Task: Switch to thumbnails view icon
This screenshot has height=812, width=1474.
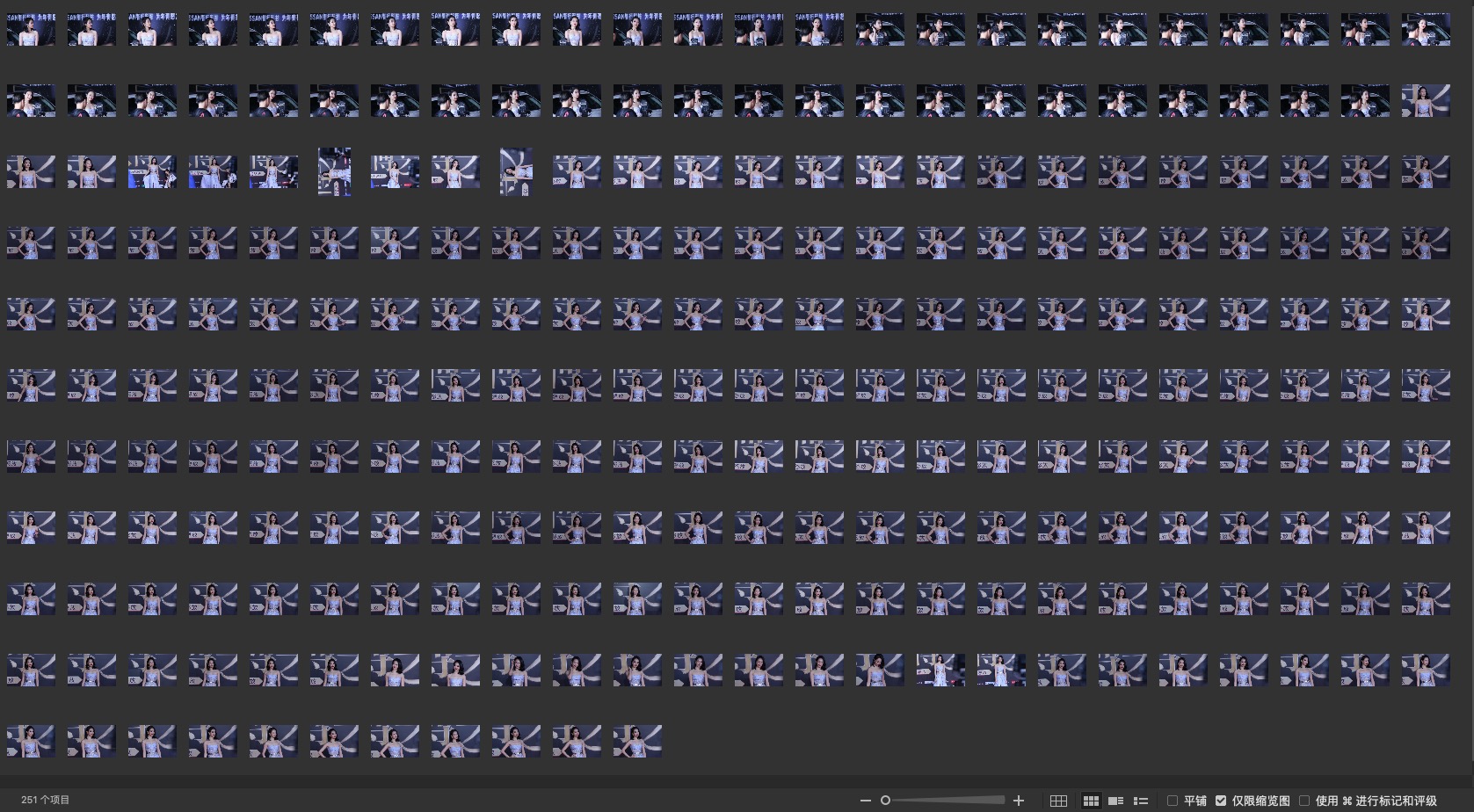Action: [1091, 801]
